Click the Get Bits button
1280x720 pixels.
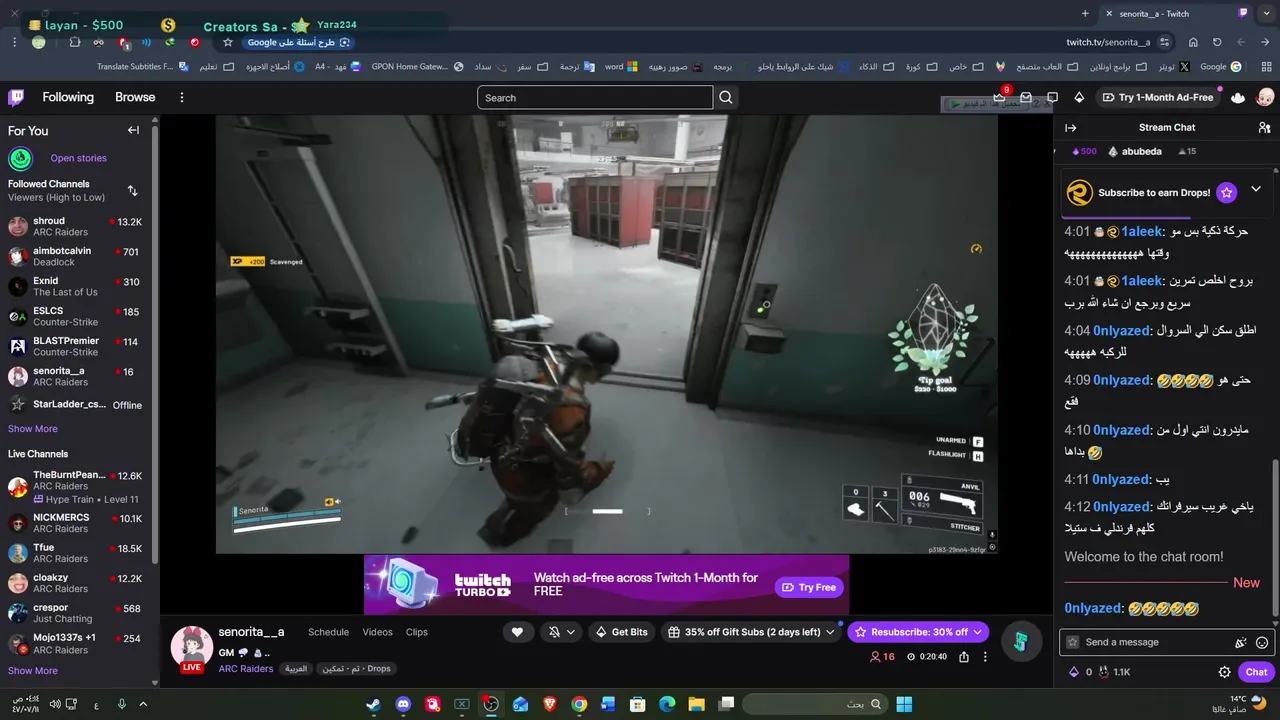[x=622, y=632]
